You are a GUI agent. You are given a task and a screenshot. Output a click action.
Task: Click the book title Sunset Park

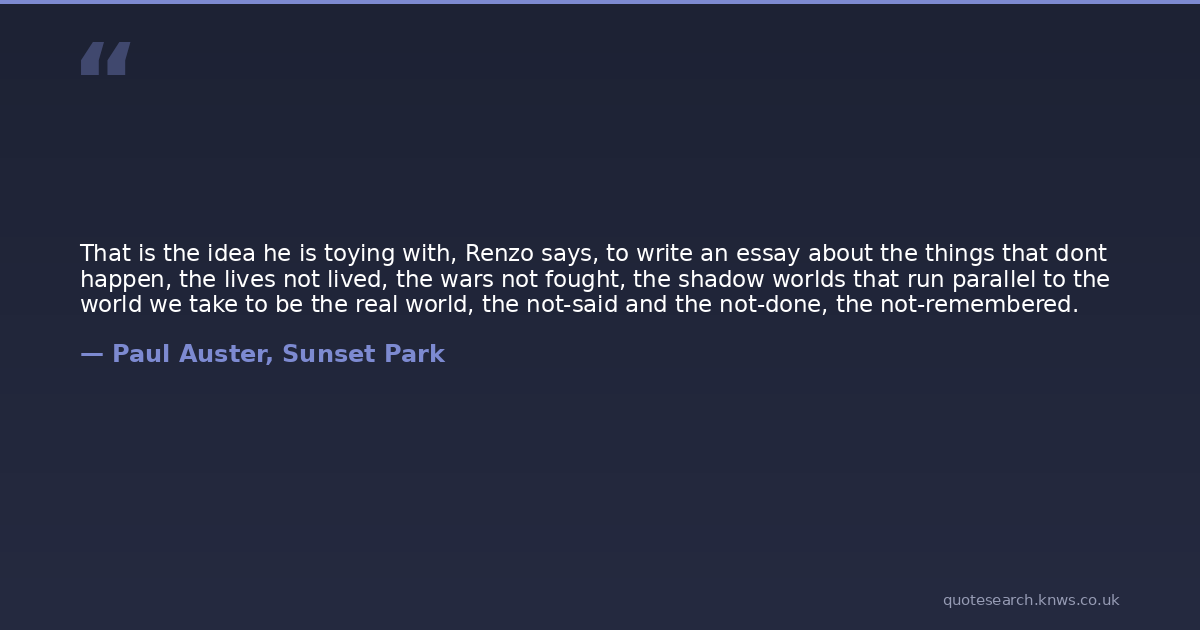[x=363, y=354]
